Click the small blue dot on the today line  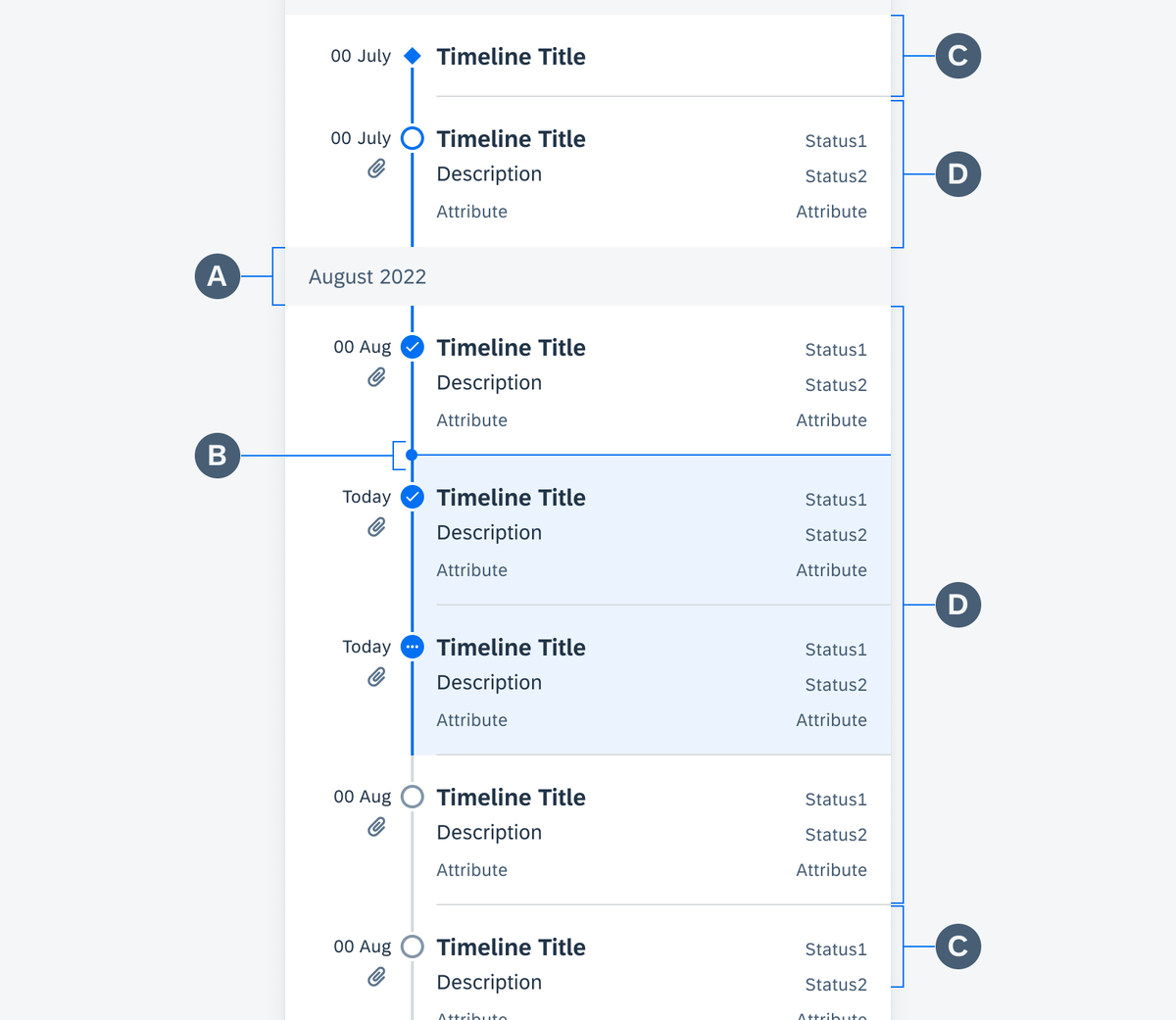pos(412,455)
